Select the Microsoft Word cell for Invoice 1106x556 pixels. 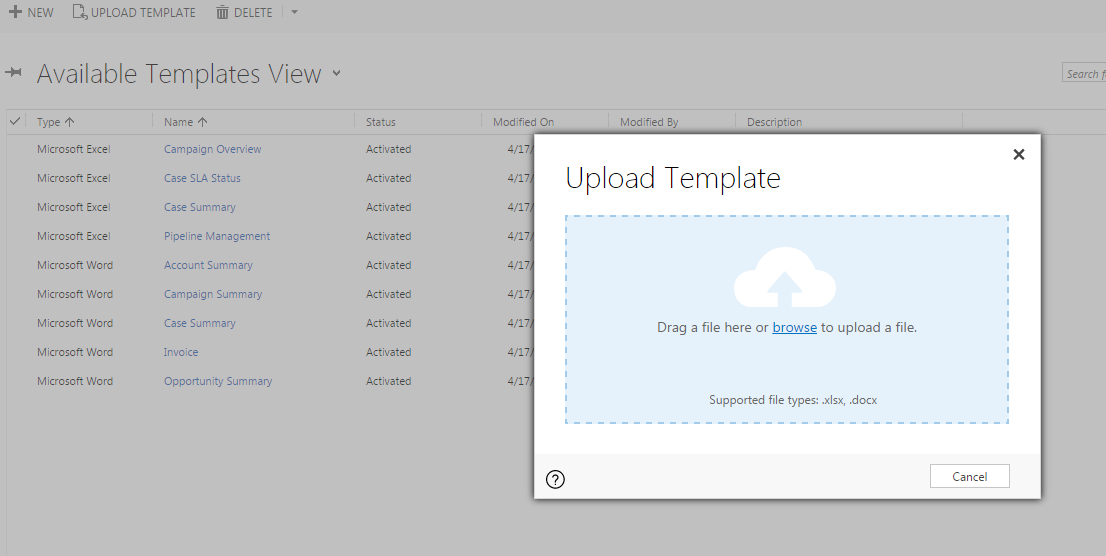pyautogui.click(x=75, y=351)
